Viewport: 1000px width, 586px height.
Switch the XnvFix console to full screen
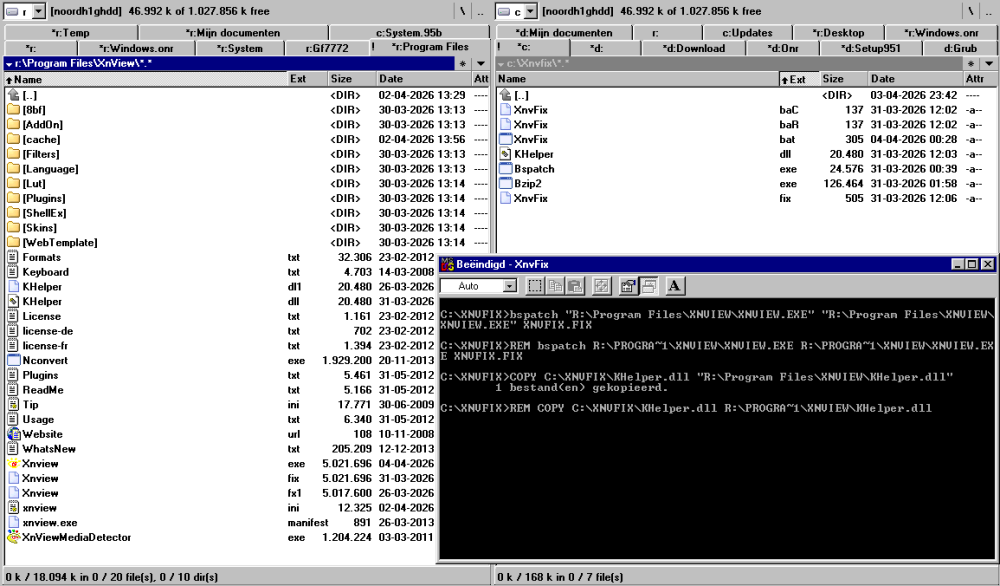pyautogui.click(x=601, y=286)
